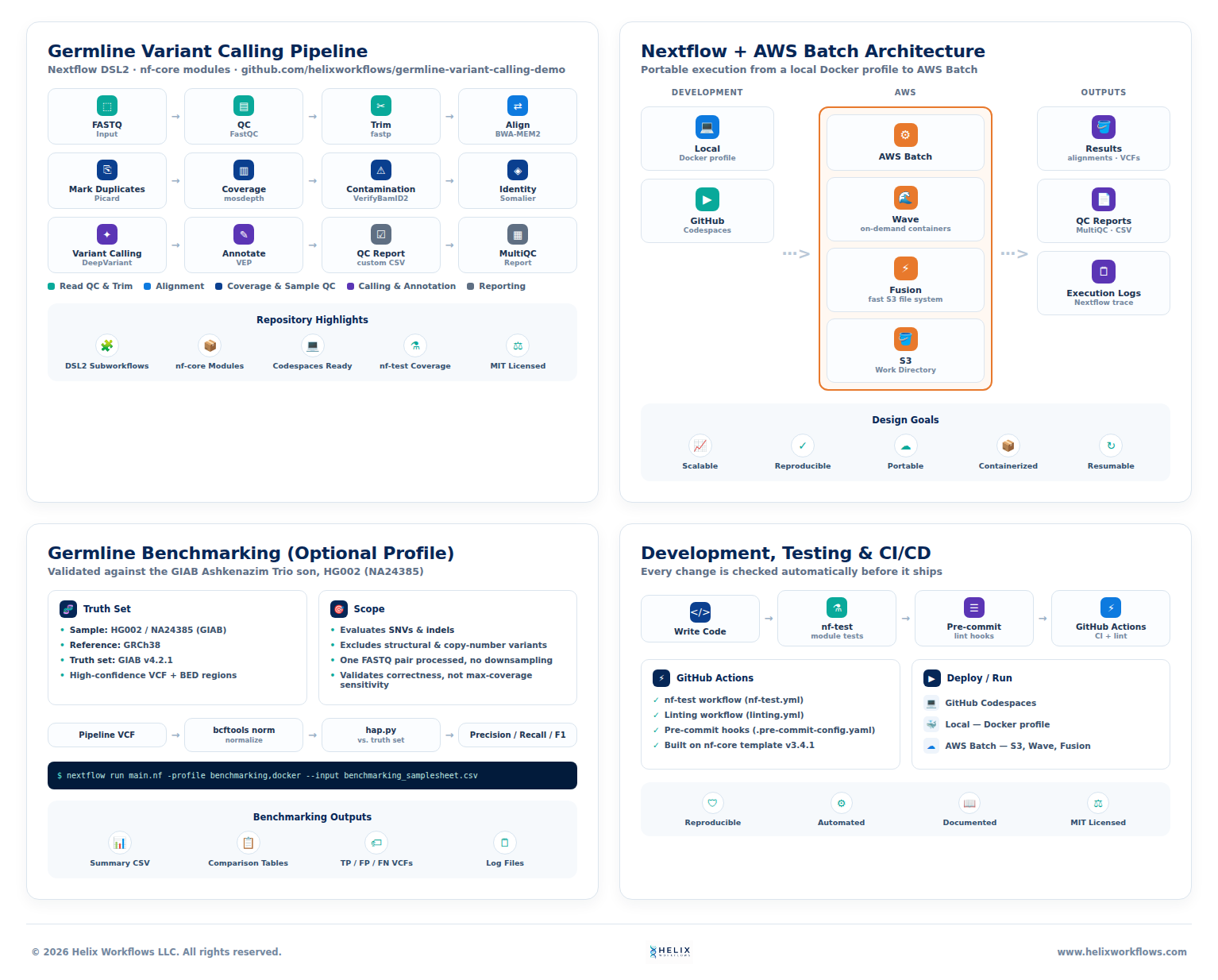Click "Built on nf-core template v3.4.1" line
1218x980 pixels.
pyautogui.click(x=739, y=746)
